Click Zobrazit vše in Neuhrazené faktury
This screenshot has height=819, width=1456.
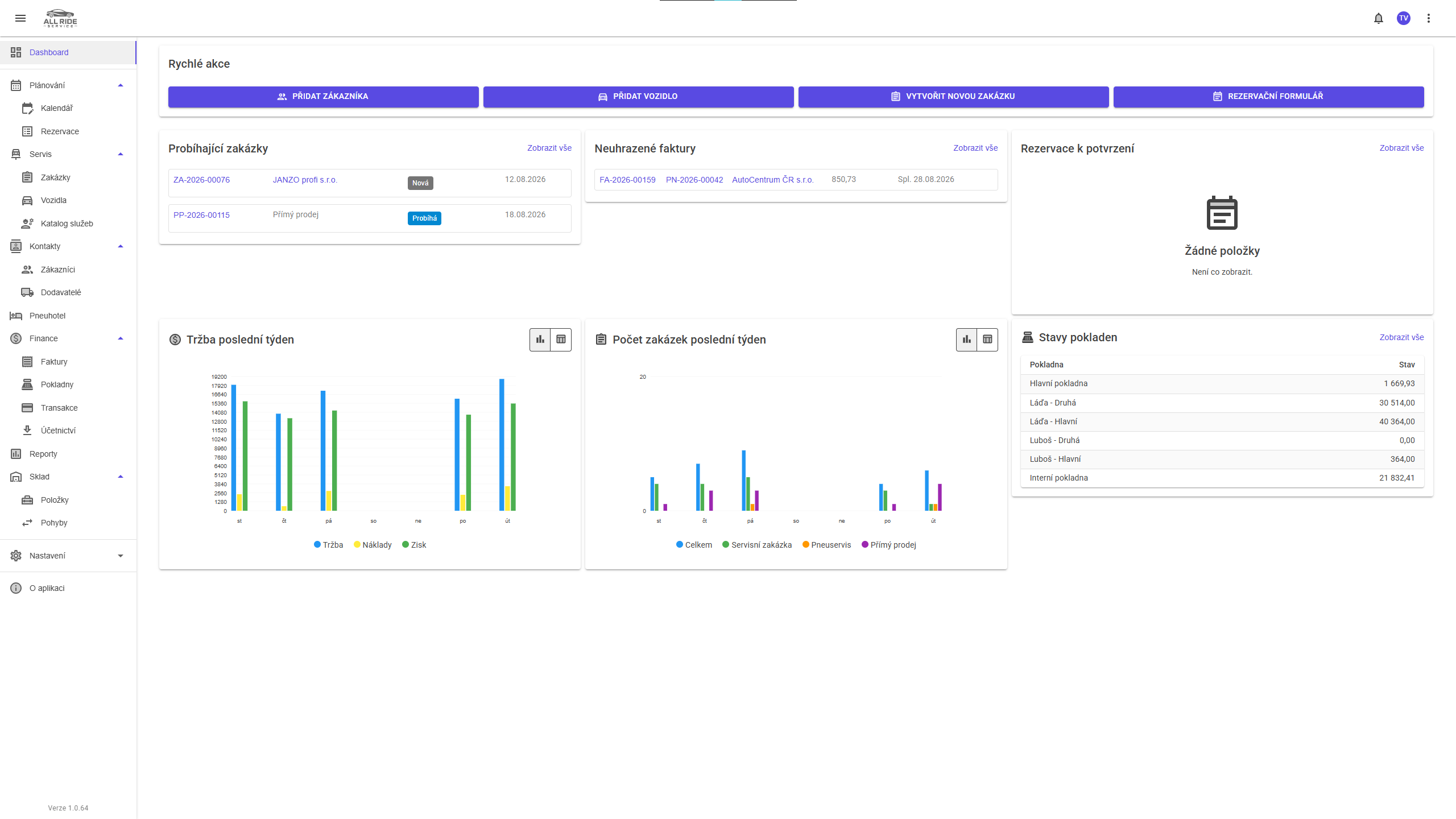pyautogui.click(x=975, y=148)
